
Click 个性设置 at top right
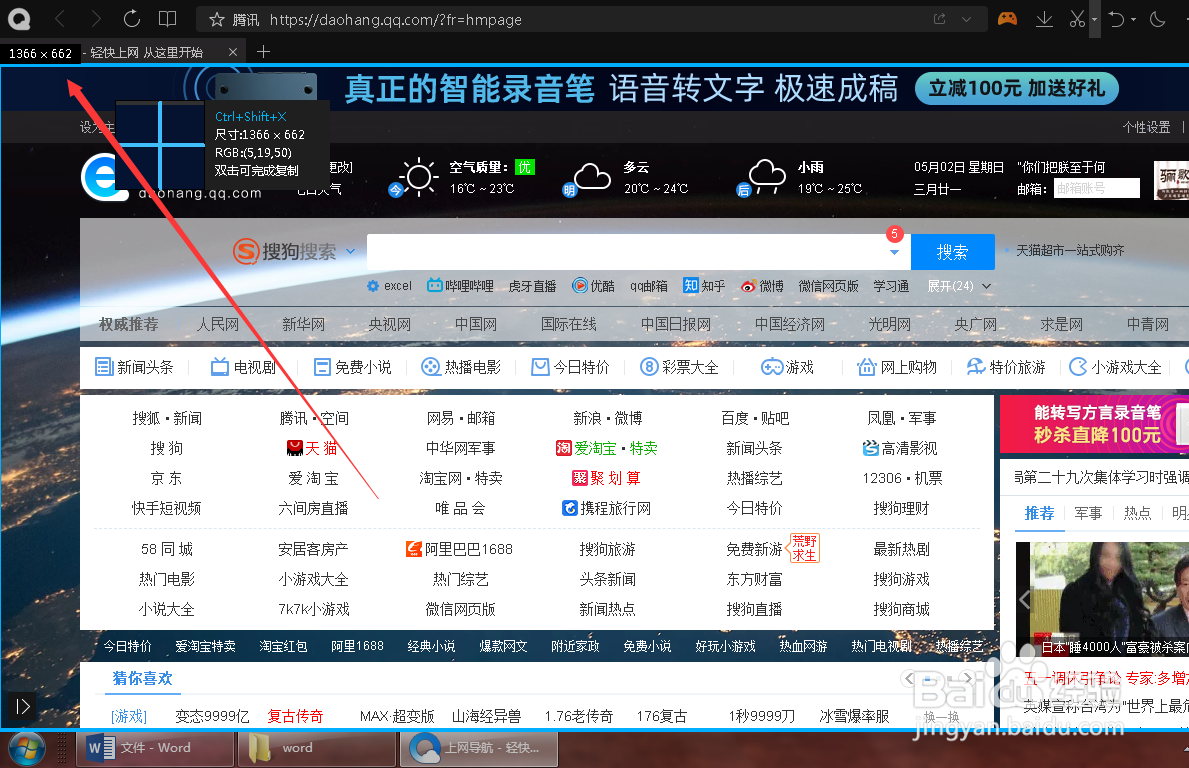(1146, 127)
